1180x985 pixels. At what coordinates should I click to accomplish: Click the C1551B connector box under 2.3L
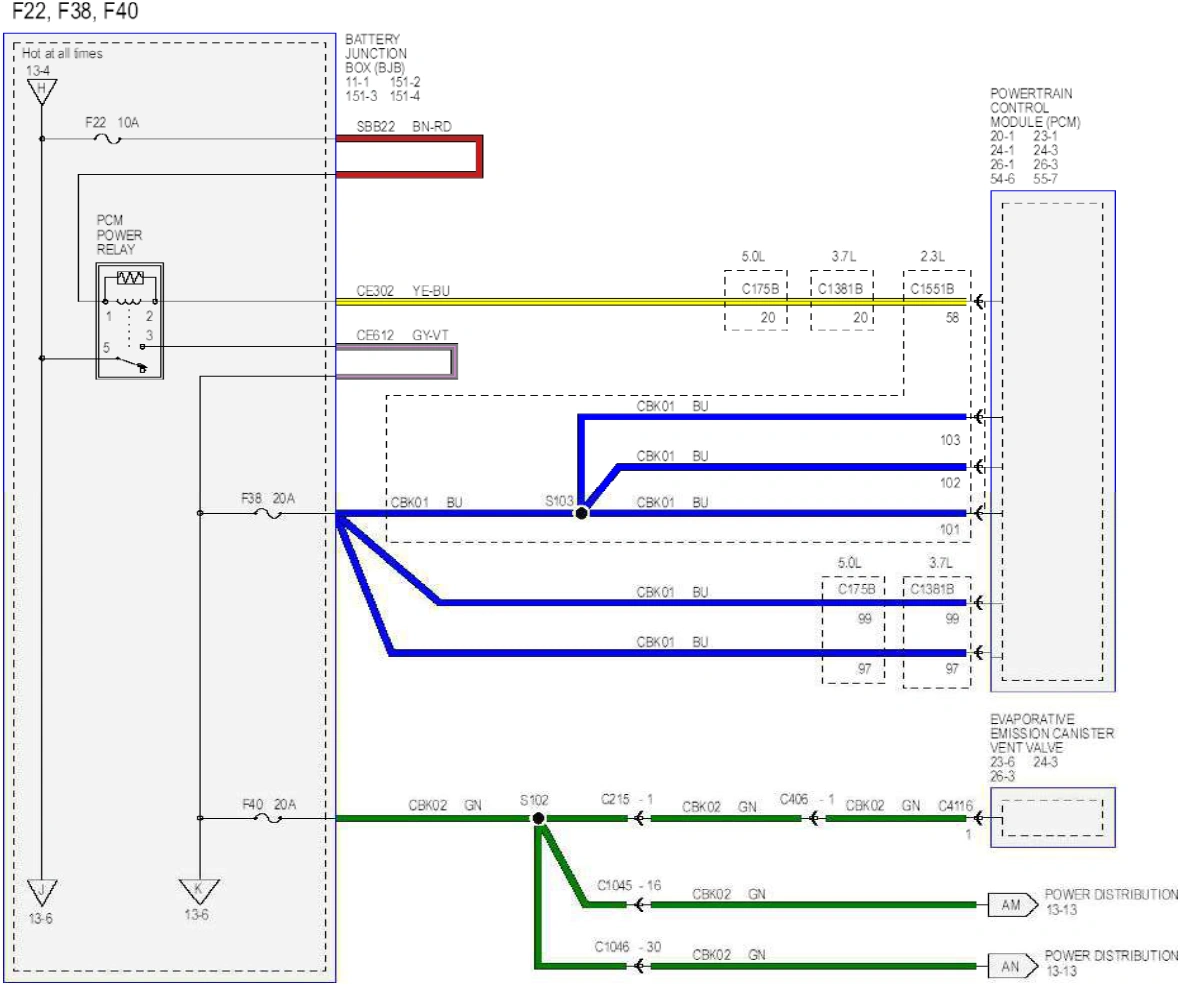(937, 300)
